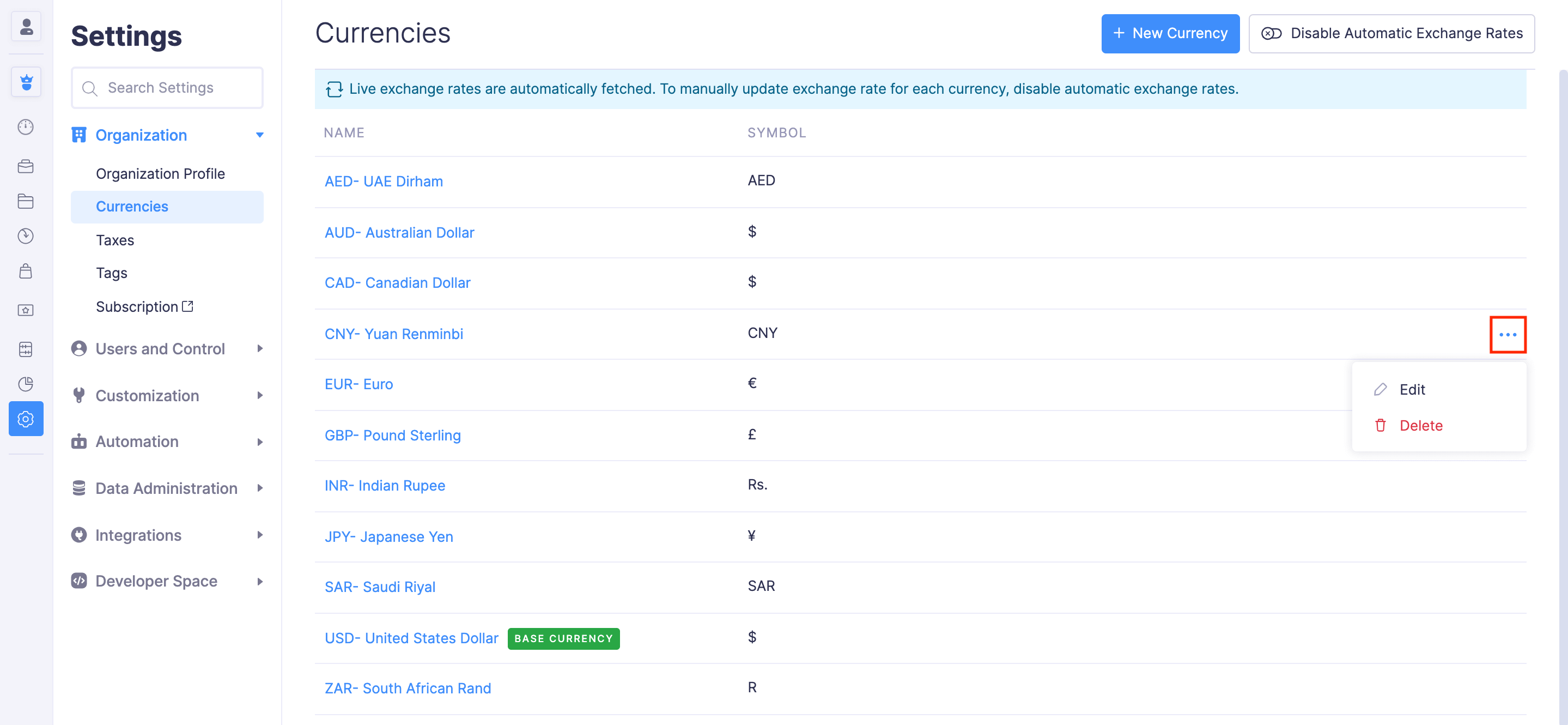Viewport: 1568px width, 725px height.
Task: Open the user profile icon in sidebar
Action: point(26,27)
